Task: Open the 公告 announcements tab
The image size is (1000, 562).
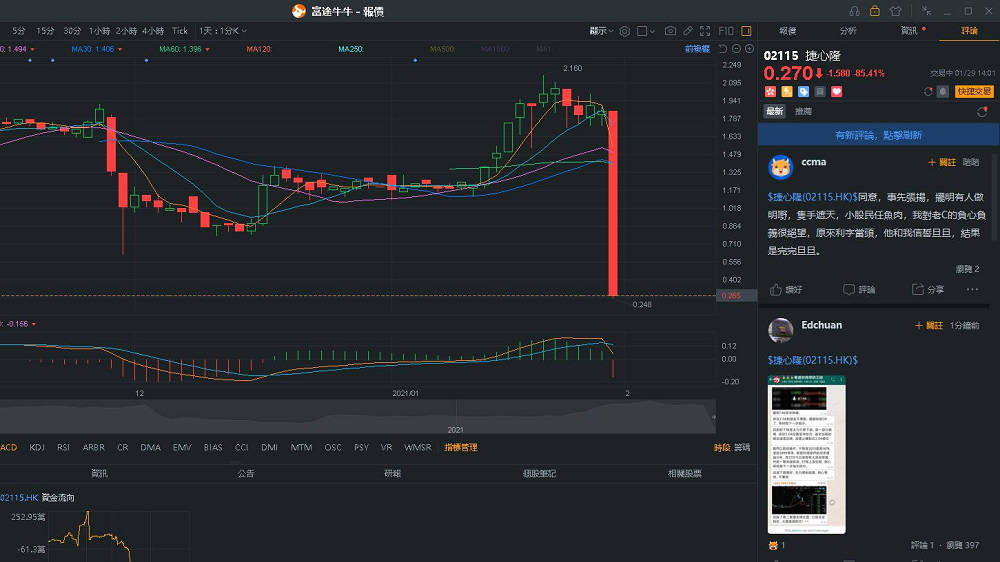Action: tap(246, 474)
